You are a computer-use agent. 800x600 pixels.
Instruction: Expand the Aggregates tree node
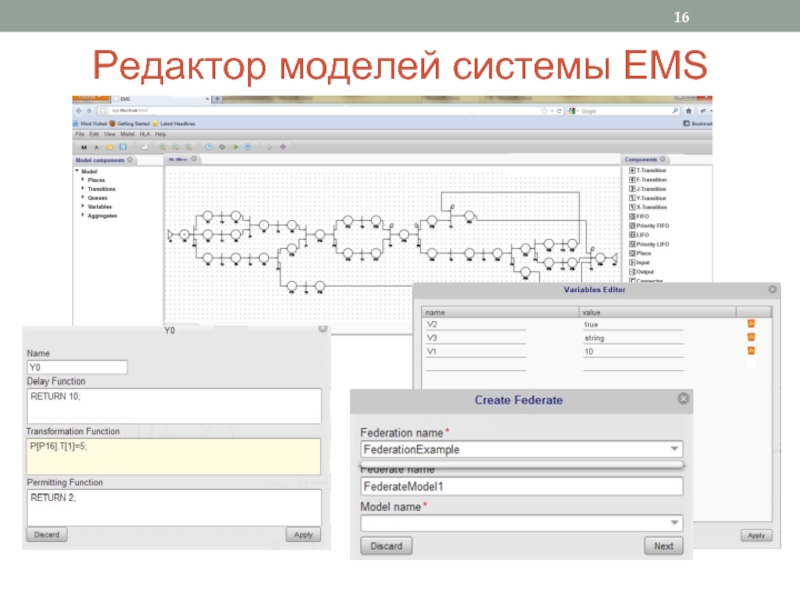83,215
